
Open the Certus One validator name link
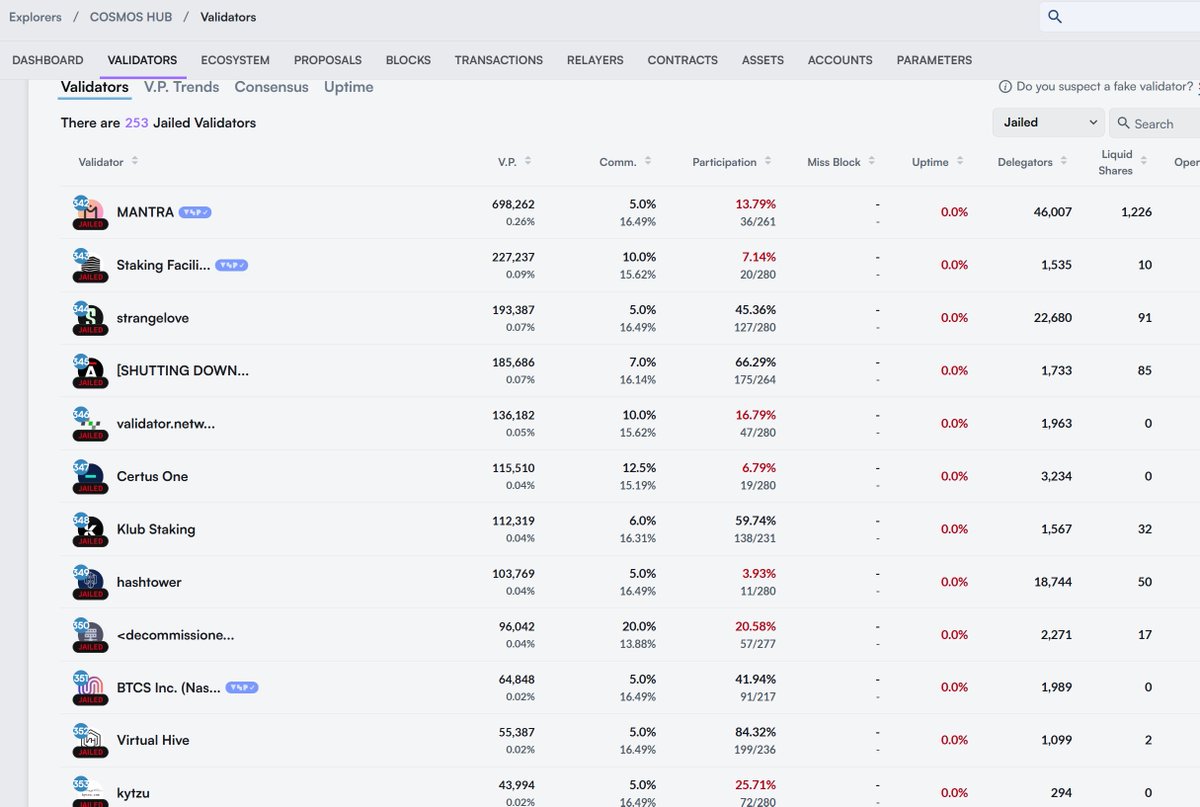[x=152, y=476]
